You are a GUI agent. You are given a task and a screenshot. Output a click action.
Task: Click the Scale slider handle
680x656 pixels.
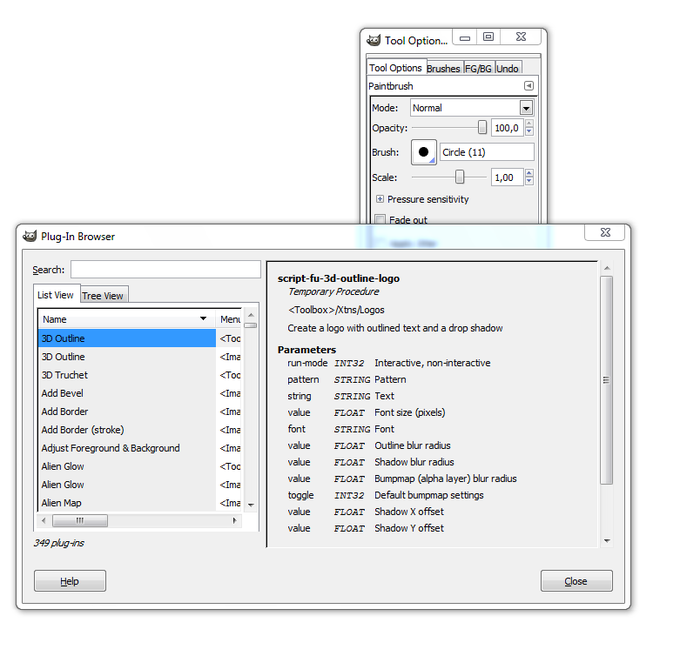(x=459, y=177)
